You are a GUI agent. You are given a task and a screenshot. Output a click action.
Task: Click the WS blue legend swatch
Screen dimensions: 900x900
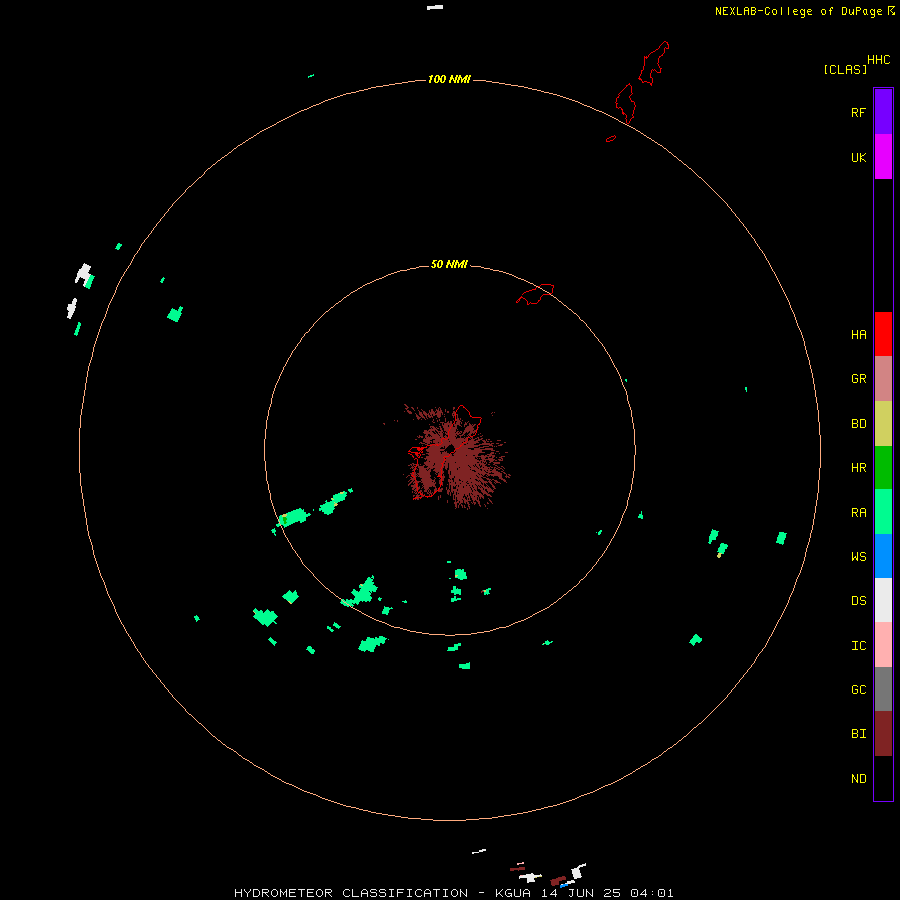(x=883, y=556)
